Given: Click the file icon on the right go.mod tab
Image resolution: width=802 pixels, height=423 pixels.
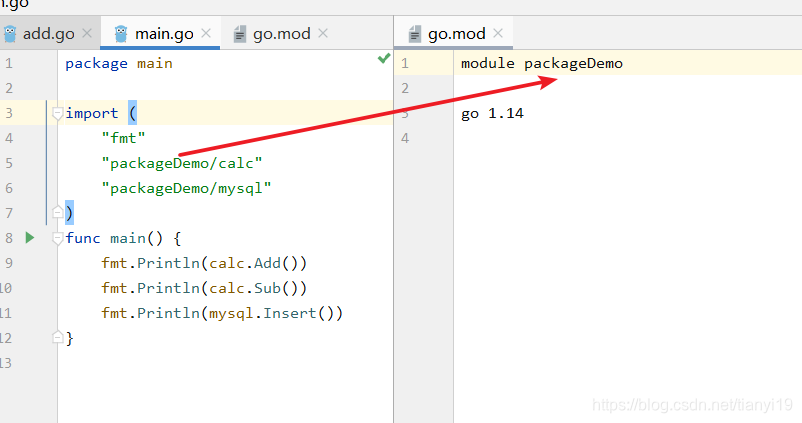Looking at the screenshot, I should point(414,34).
